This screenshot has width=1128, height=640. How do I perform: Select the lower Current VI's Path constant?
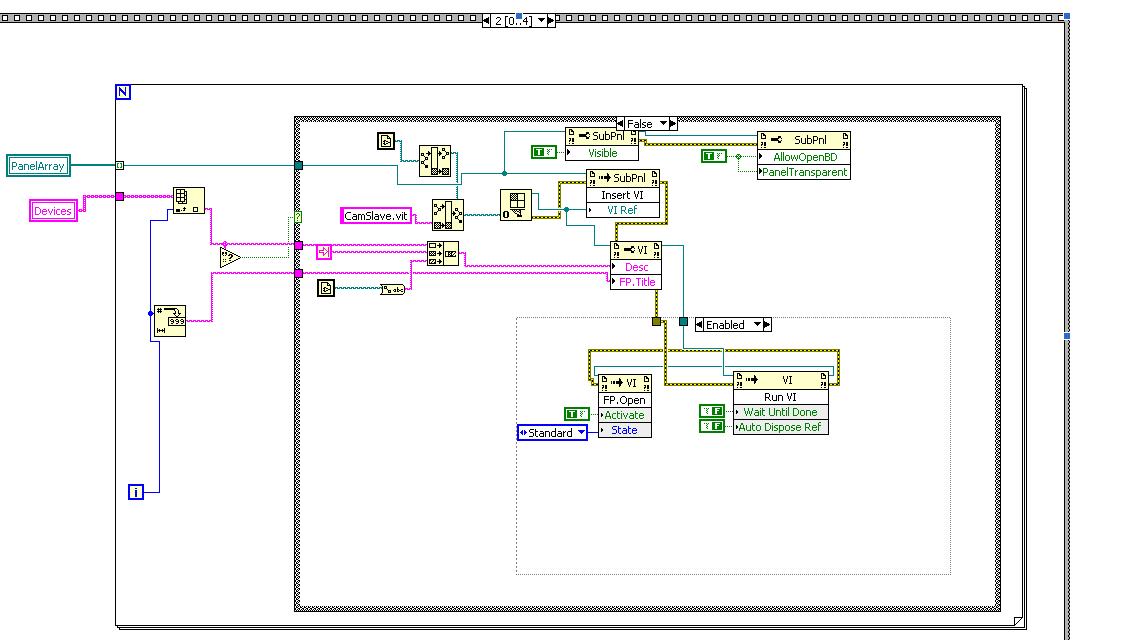pyautogui.click(x=326, y=288)
